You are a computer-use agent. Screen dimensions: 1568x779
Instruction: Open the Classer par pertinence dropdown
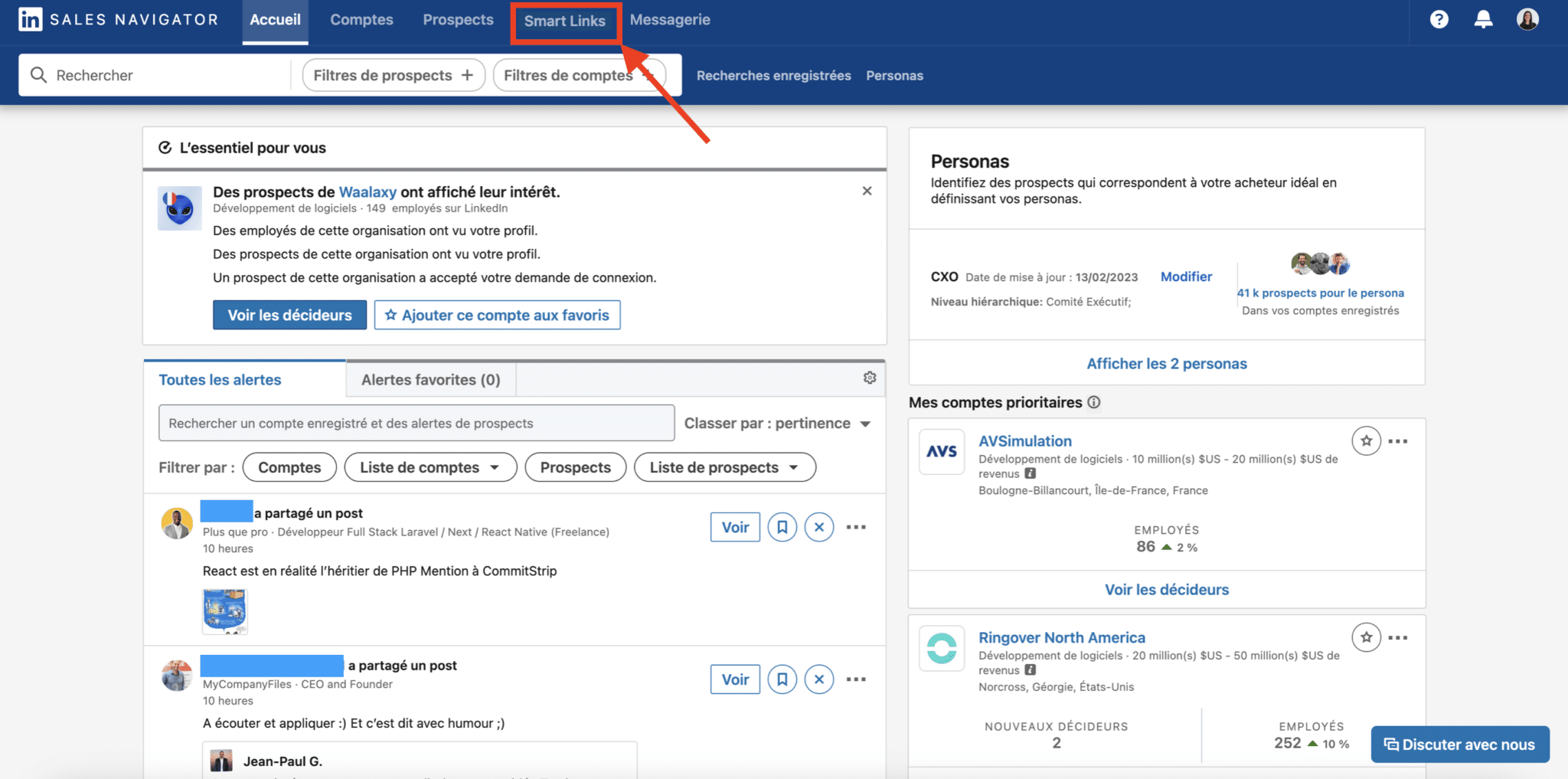coord(777,422)
